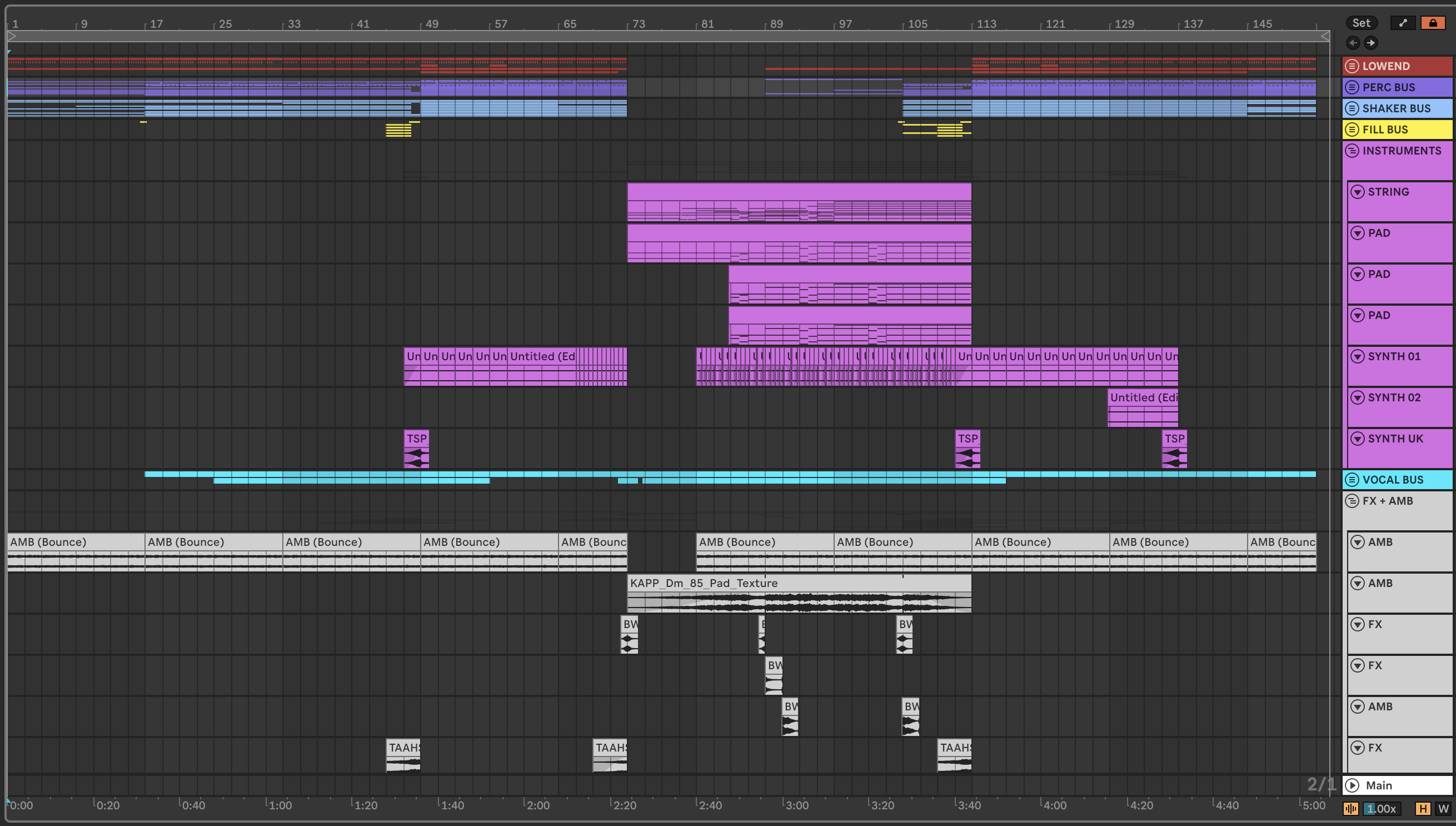This screenshot has width=1456, height=826.
Task: Select the SYNTH 01 track name
Action: coord(1394,356)
